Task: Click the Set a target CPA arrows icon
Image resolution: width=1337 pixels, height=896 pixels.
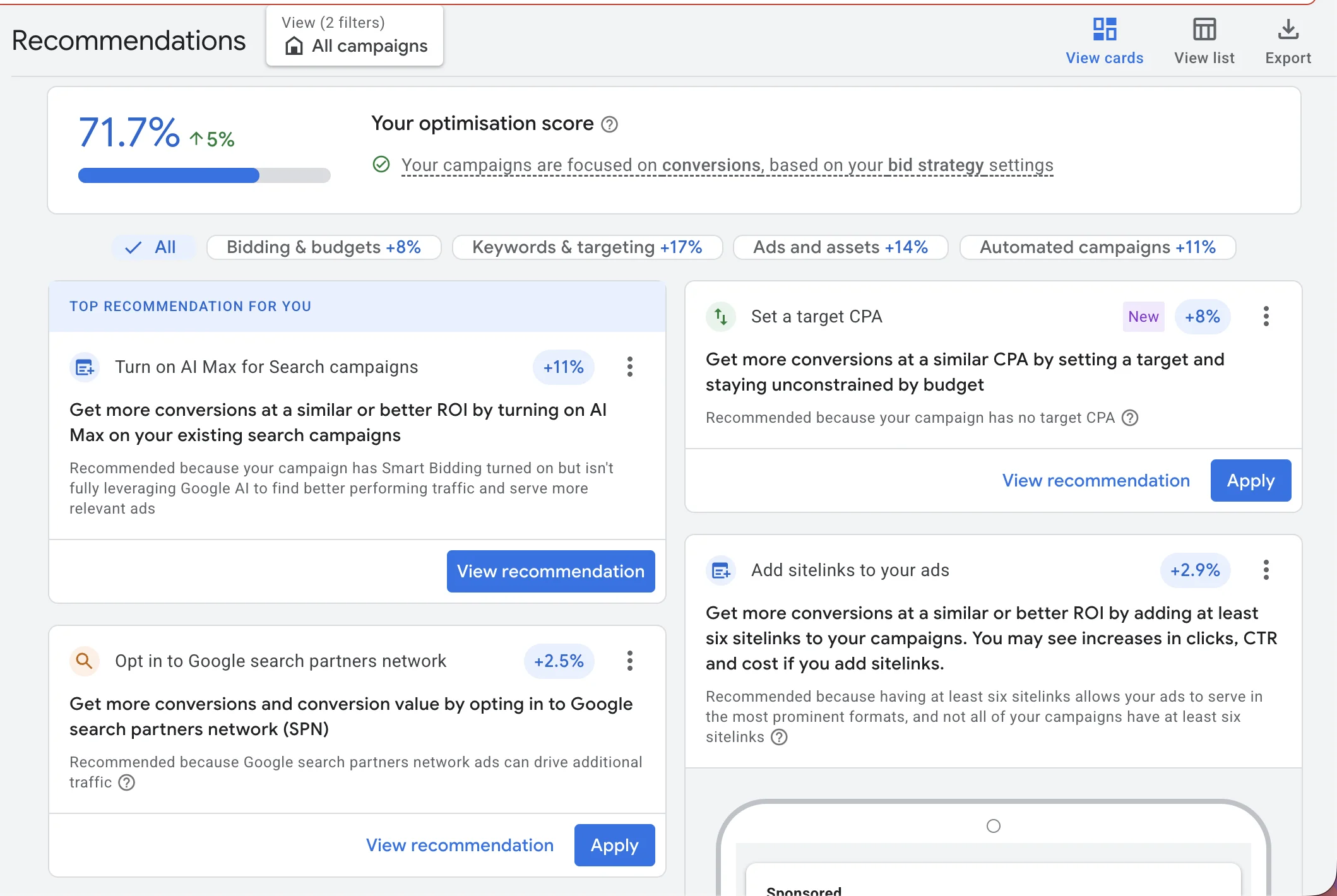Action: (x=721, y=316)
